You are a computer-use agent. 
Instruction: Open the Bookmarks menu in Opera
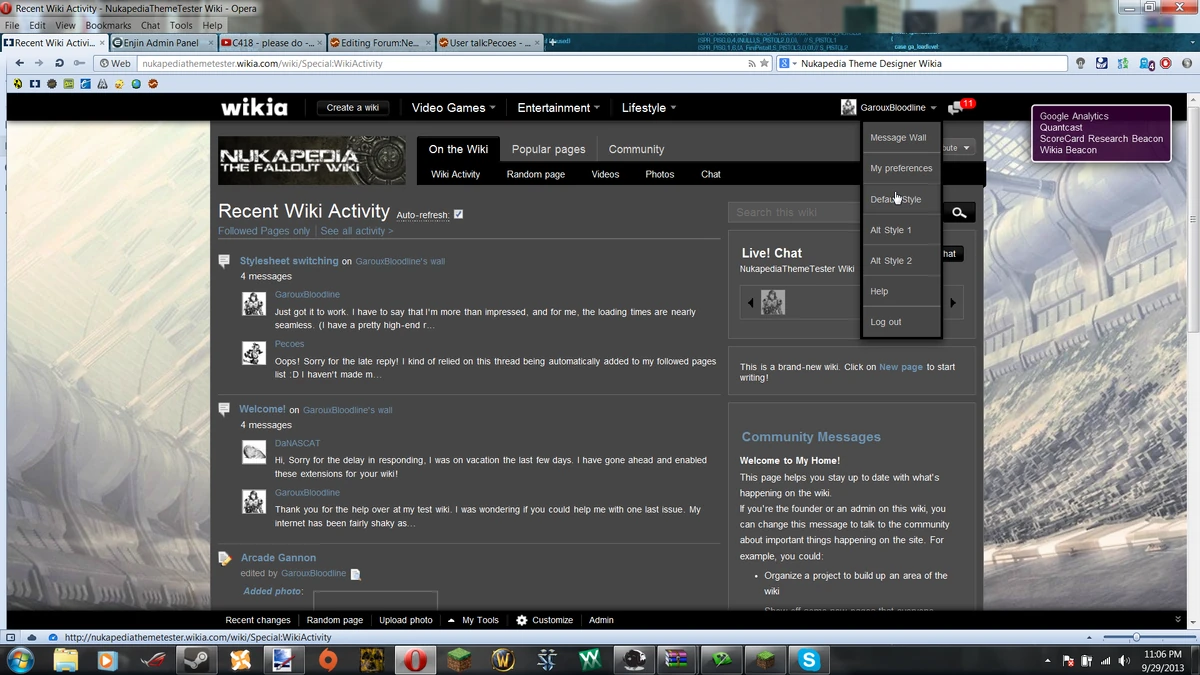[x=108, y=25]
